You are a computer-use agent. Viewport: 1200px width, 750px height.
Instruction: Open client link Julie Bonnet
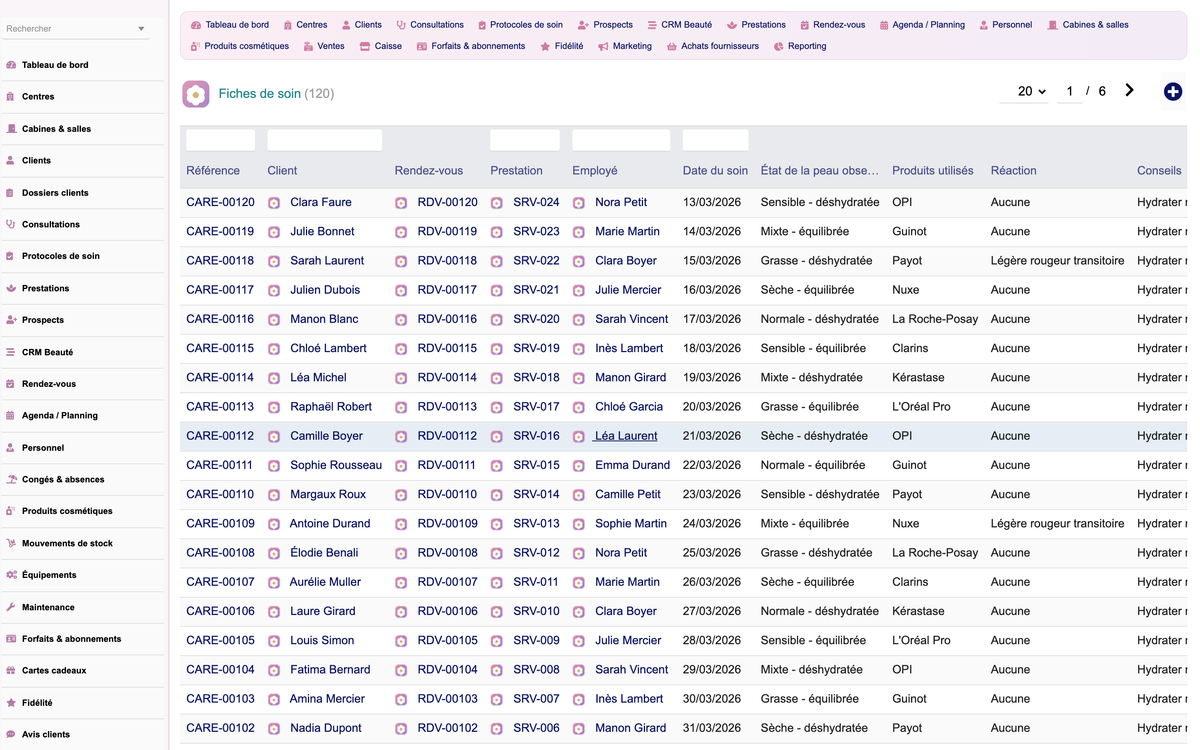pos(322,231)
